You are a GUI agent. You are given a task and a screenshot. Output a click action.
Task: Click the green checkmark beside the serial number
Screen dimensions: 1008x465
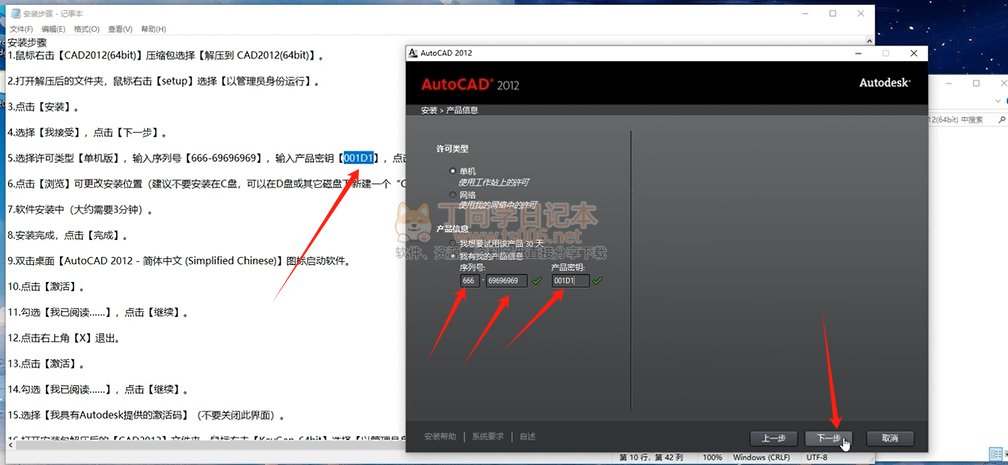pyautogui.click(x=537, y=280)
